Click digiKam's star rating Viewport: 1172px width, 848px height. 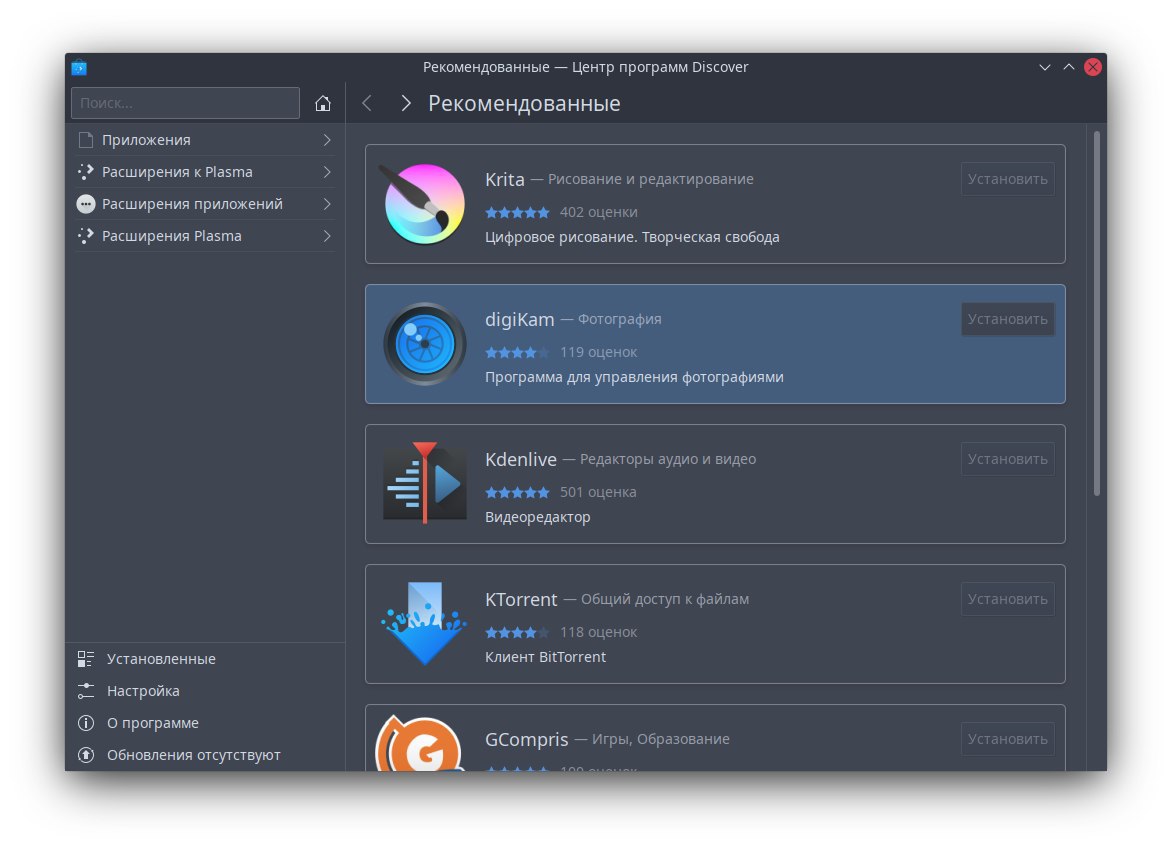[517, 352]
